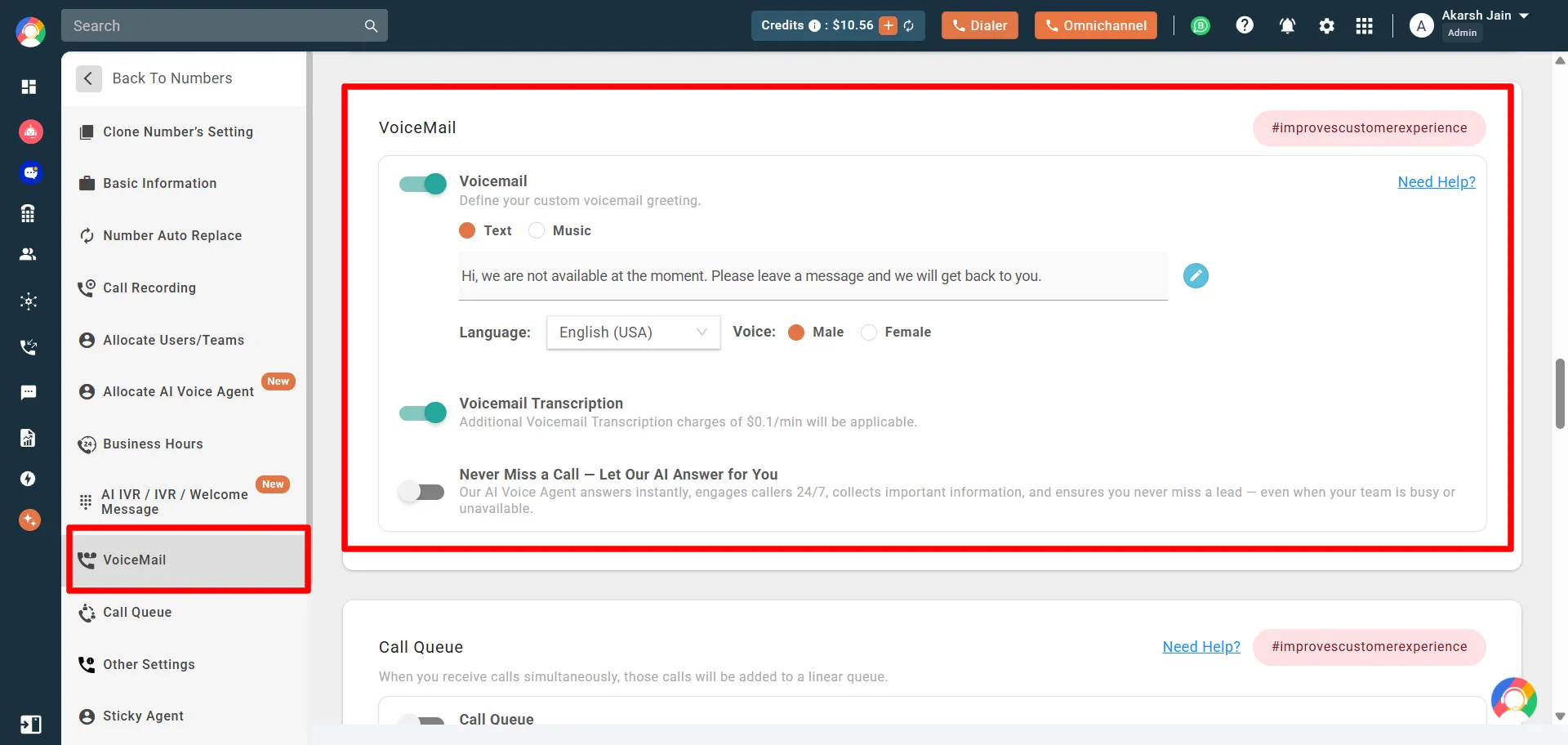Image resolution: width=1568 pixels, height=745 pixels.
Task: Click the add credits plus icon
Action: [x=889, y=26]
